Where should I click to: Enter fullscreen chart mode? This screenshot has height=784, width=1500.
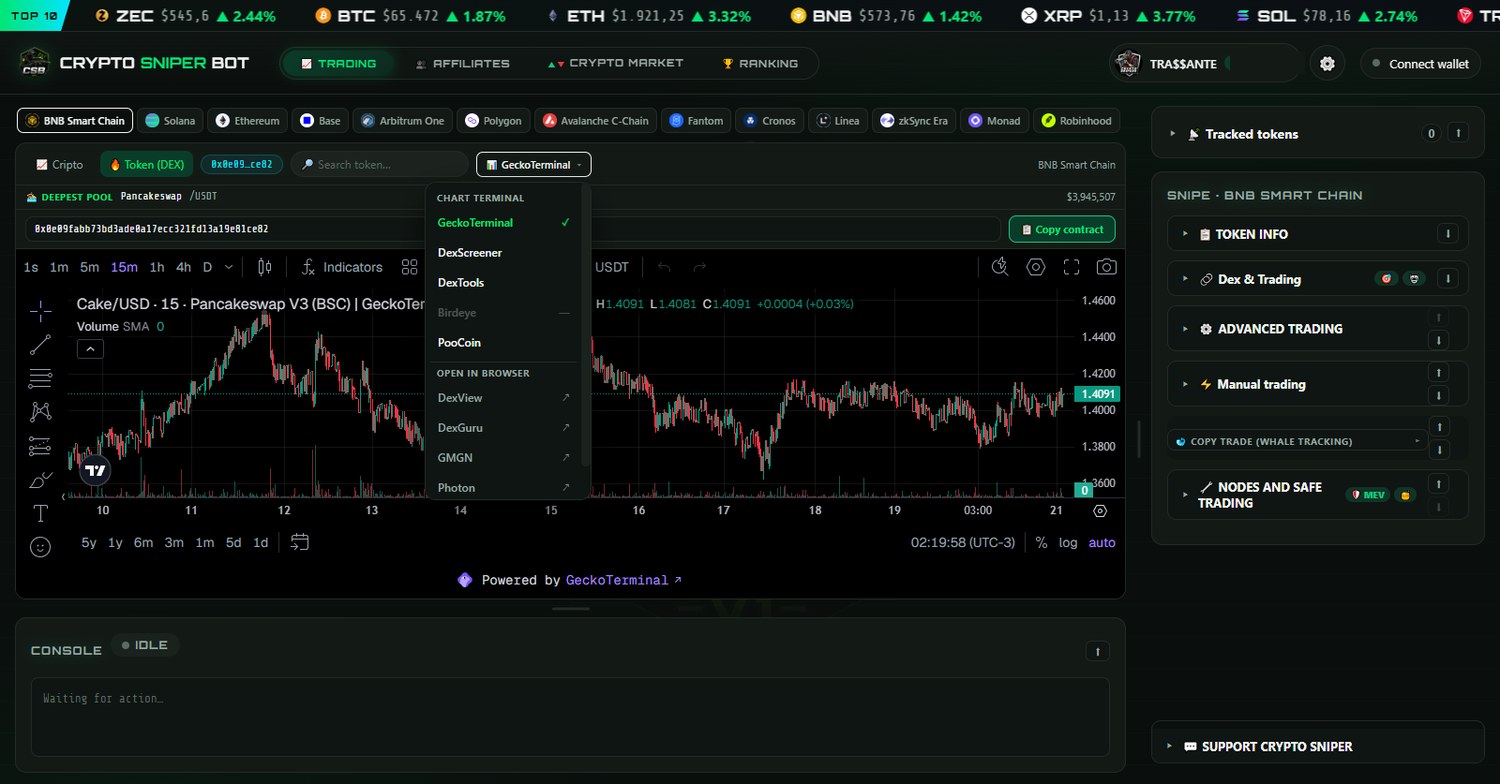(1071, 267)
